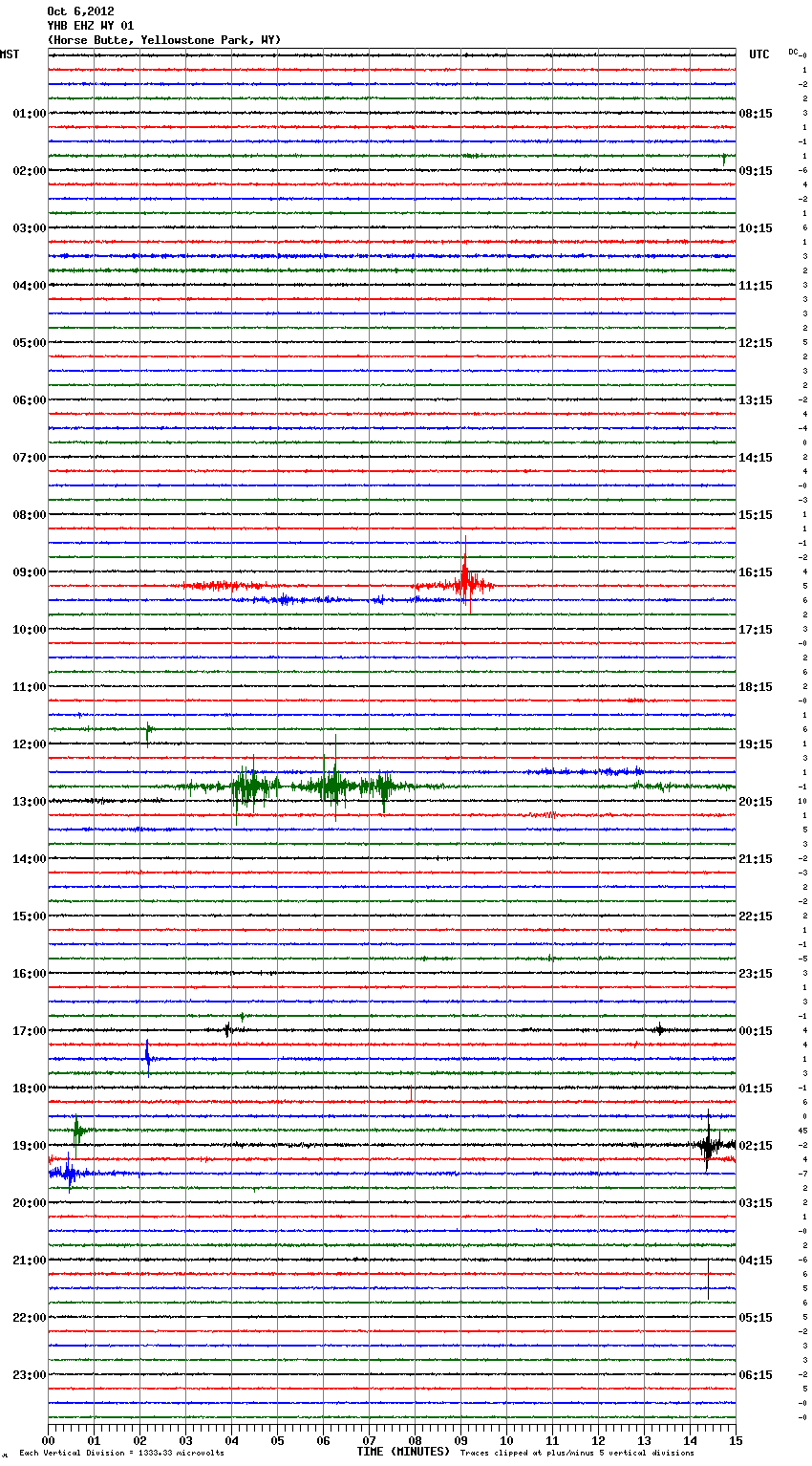Select the 19:00 MST time label
Screen dimensions: 812x1466
click(30, 1146)
